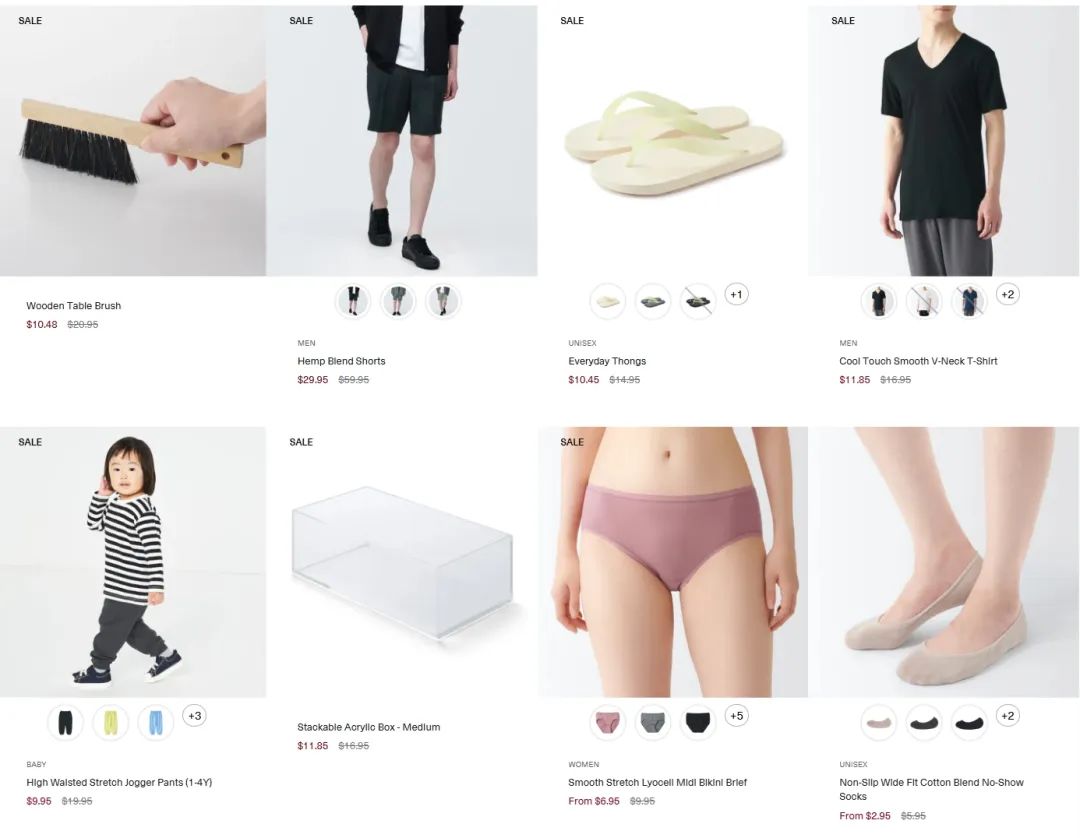
Task: Show +2 more V-Neck T-Shirt colors
Action: [1008, 295]
